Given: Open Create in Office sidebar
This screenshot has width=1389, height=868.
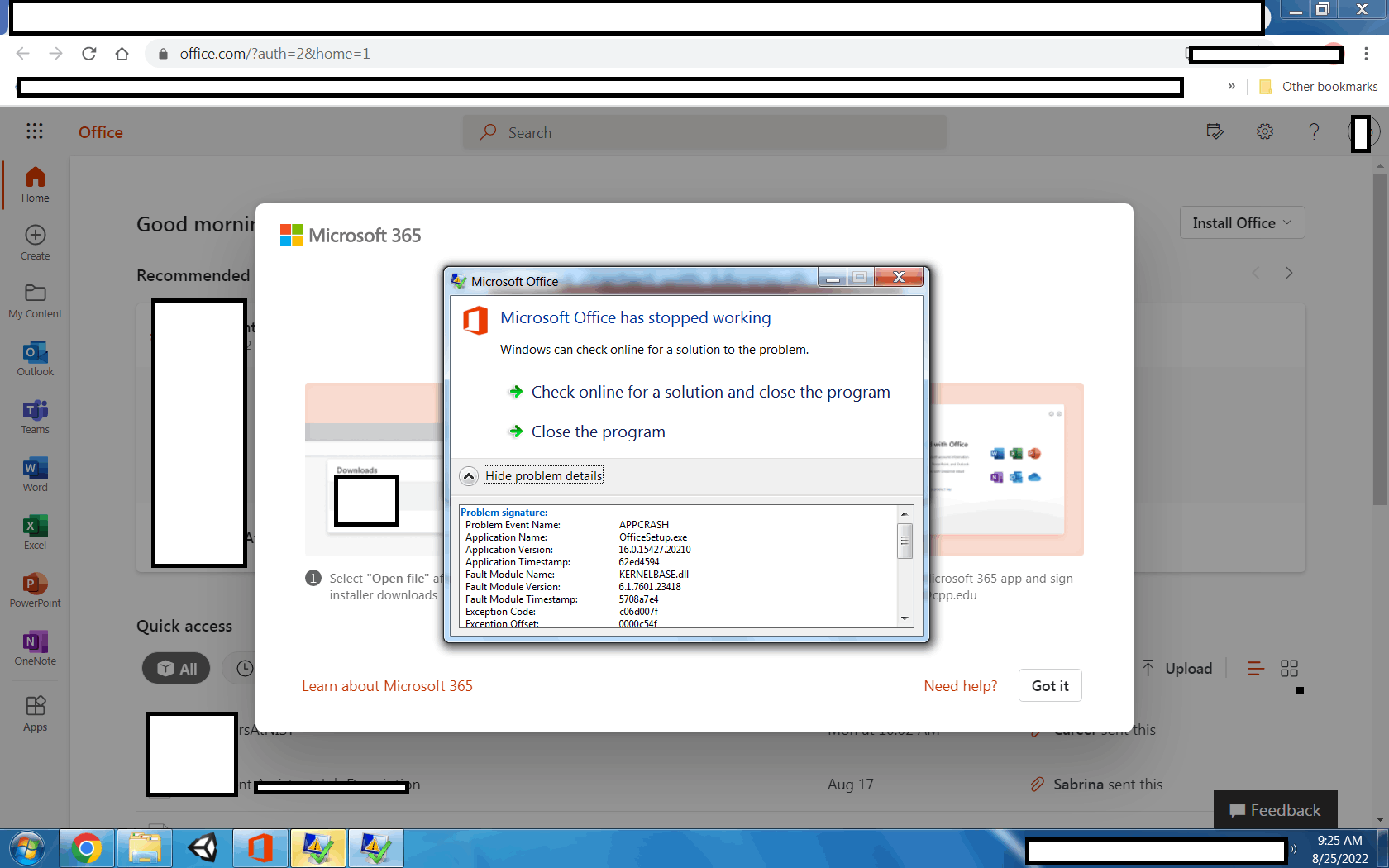Looking at the screenshot, I should point(35,243).
